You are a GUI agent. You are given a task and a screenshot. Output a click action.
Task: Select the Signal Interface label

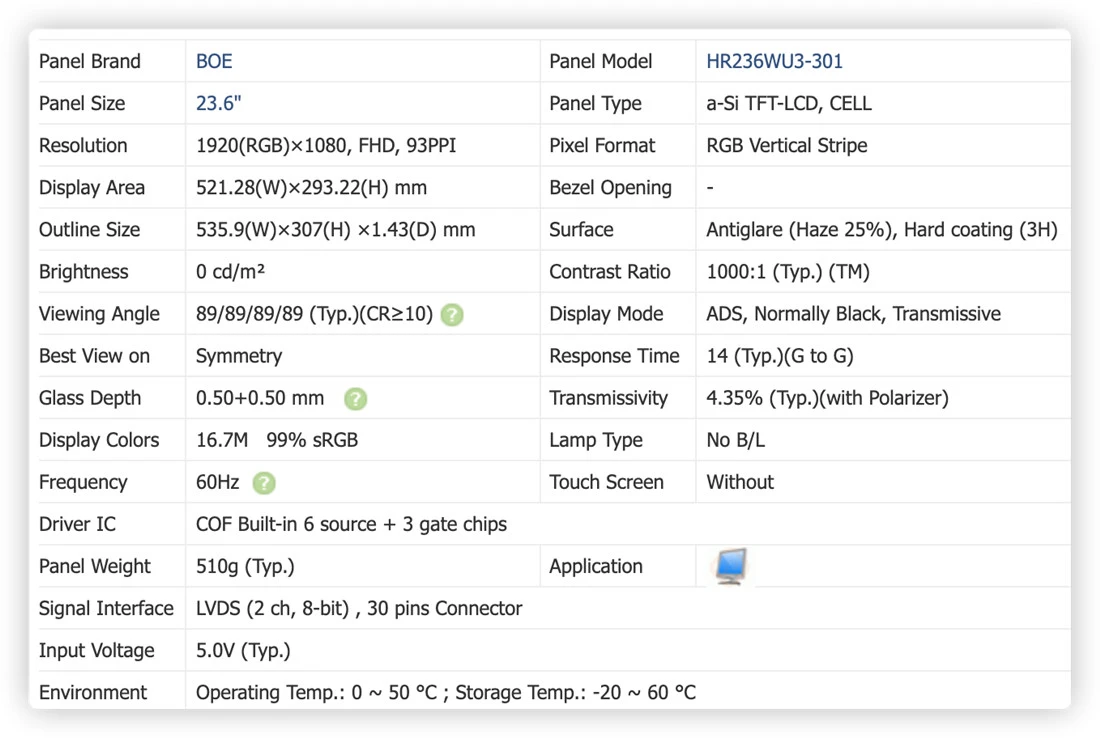point(106,608)
